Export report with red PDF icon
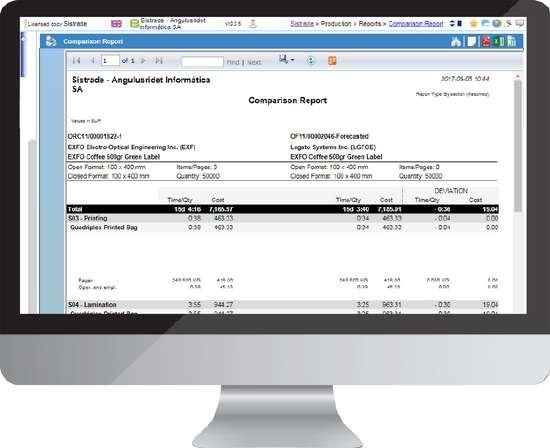 tap(486, 41)
